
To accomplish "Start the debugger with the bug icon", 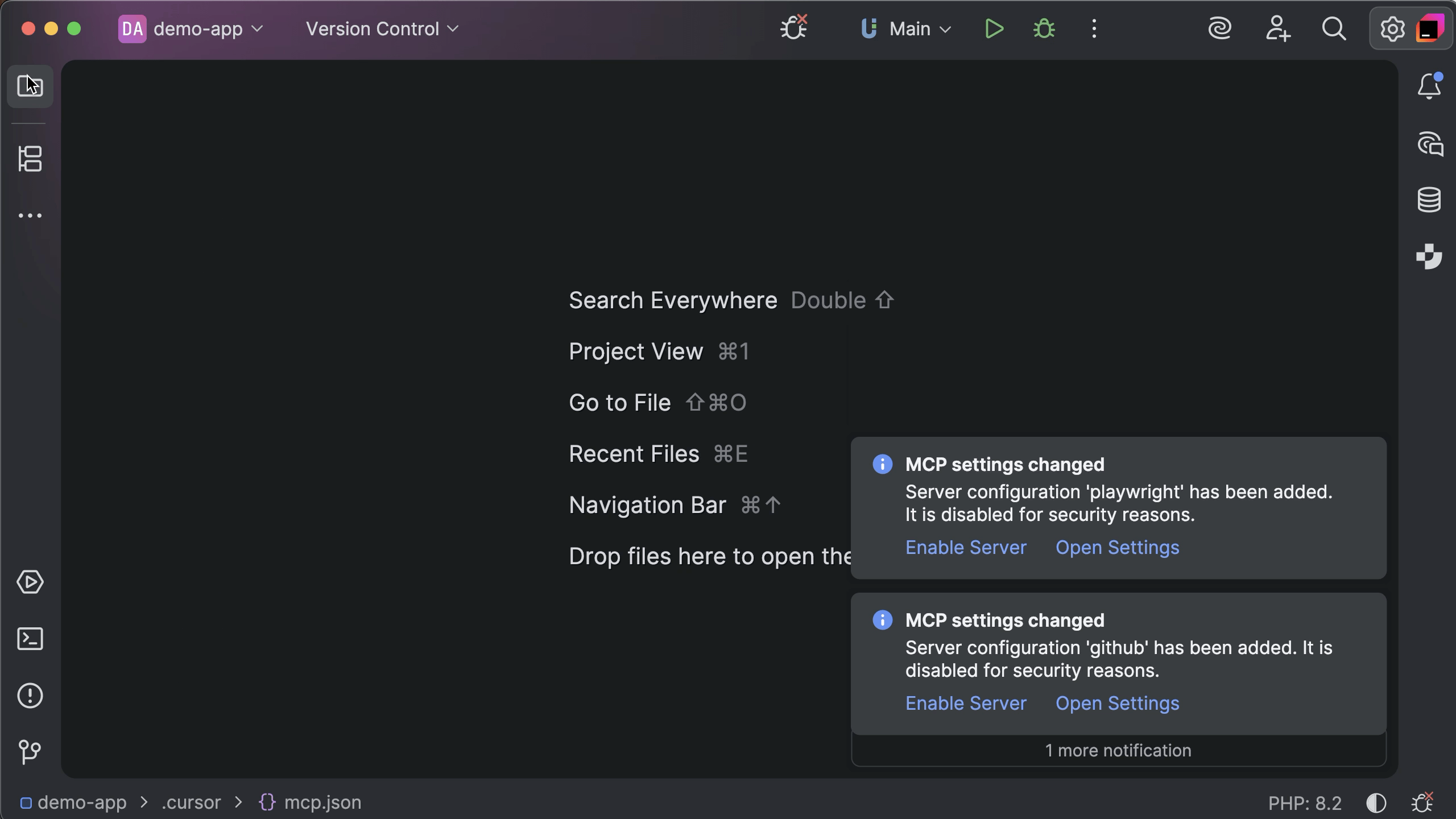I will pyautogui.click(x=1044, y=28).
